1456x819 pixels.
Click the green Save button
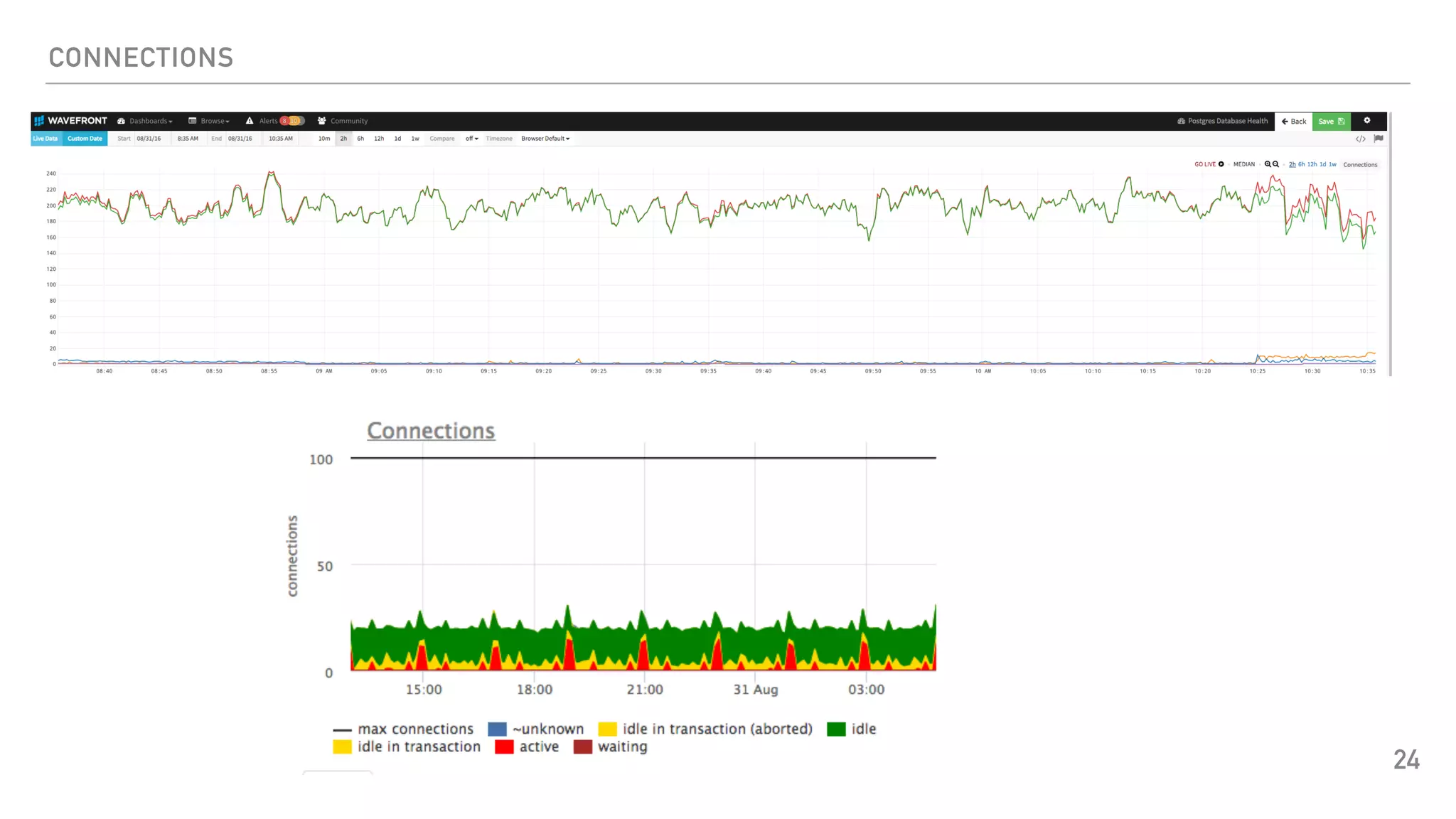(1330, 122)
